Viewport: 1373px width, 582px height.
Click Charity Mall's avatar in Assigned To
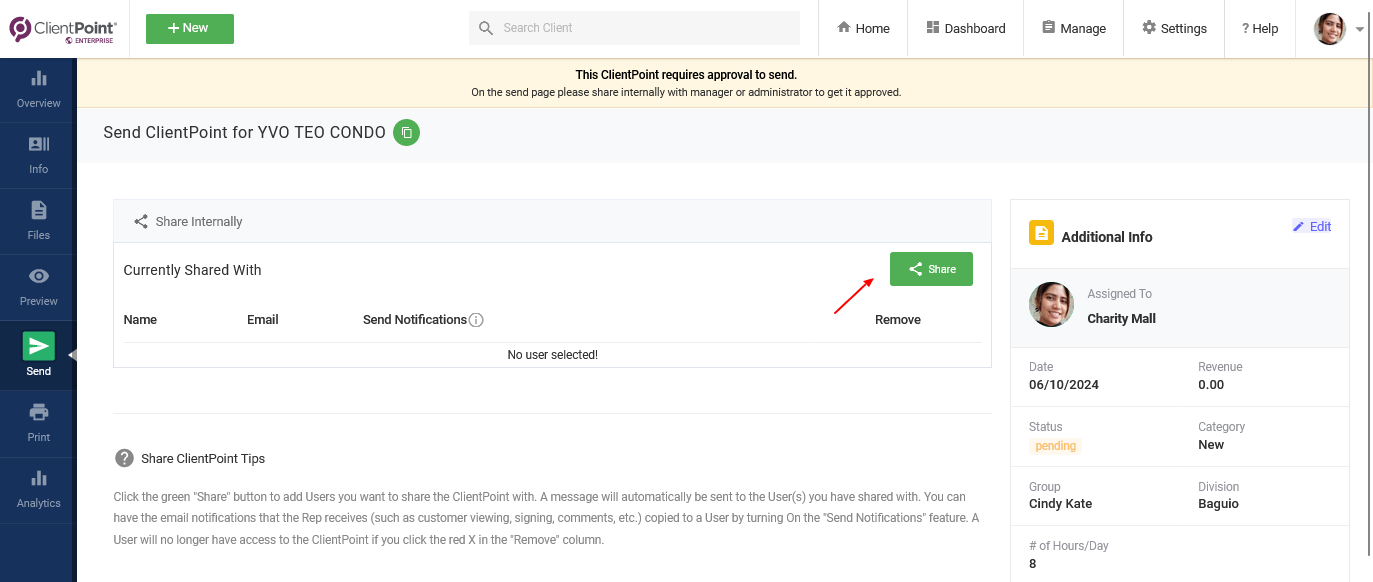point(1051,304)
